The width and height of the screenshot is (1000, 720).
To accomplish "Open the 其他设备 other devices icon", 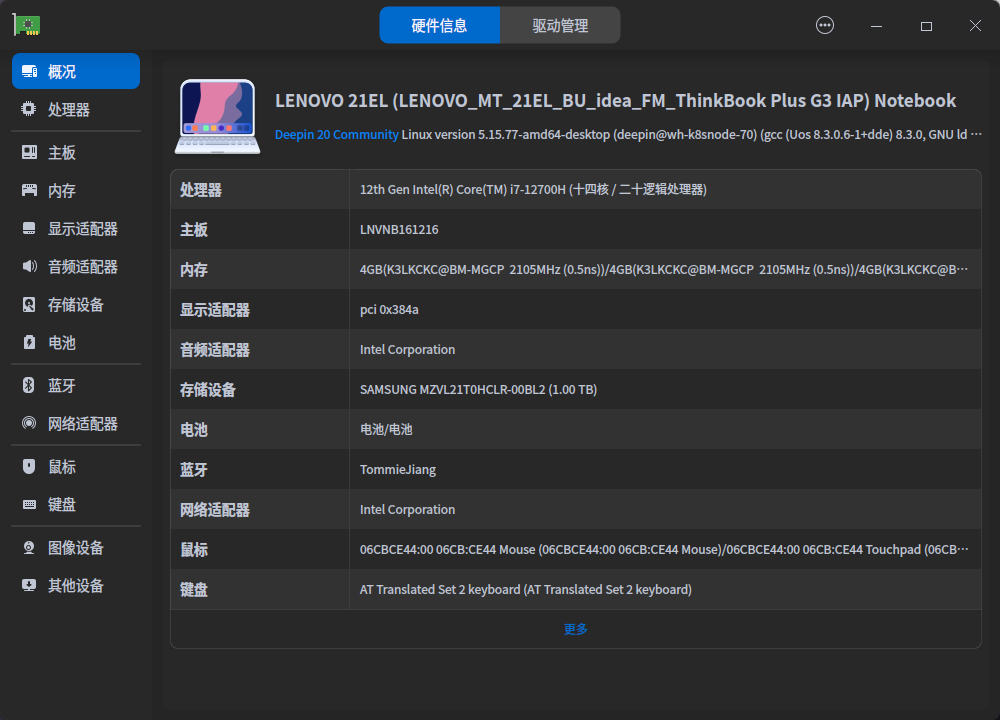I will click(29, 585).
